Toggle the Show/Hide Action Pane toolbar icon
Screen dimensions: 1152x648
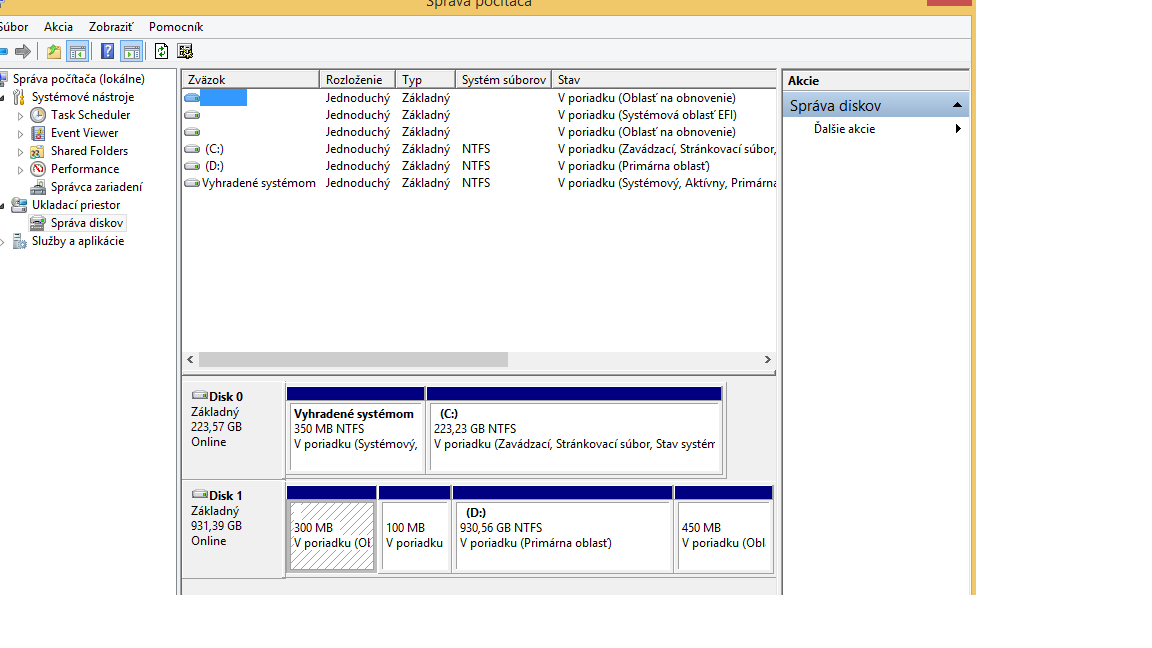pyautogui.click(x=132, y=51)
